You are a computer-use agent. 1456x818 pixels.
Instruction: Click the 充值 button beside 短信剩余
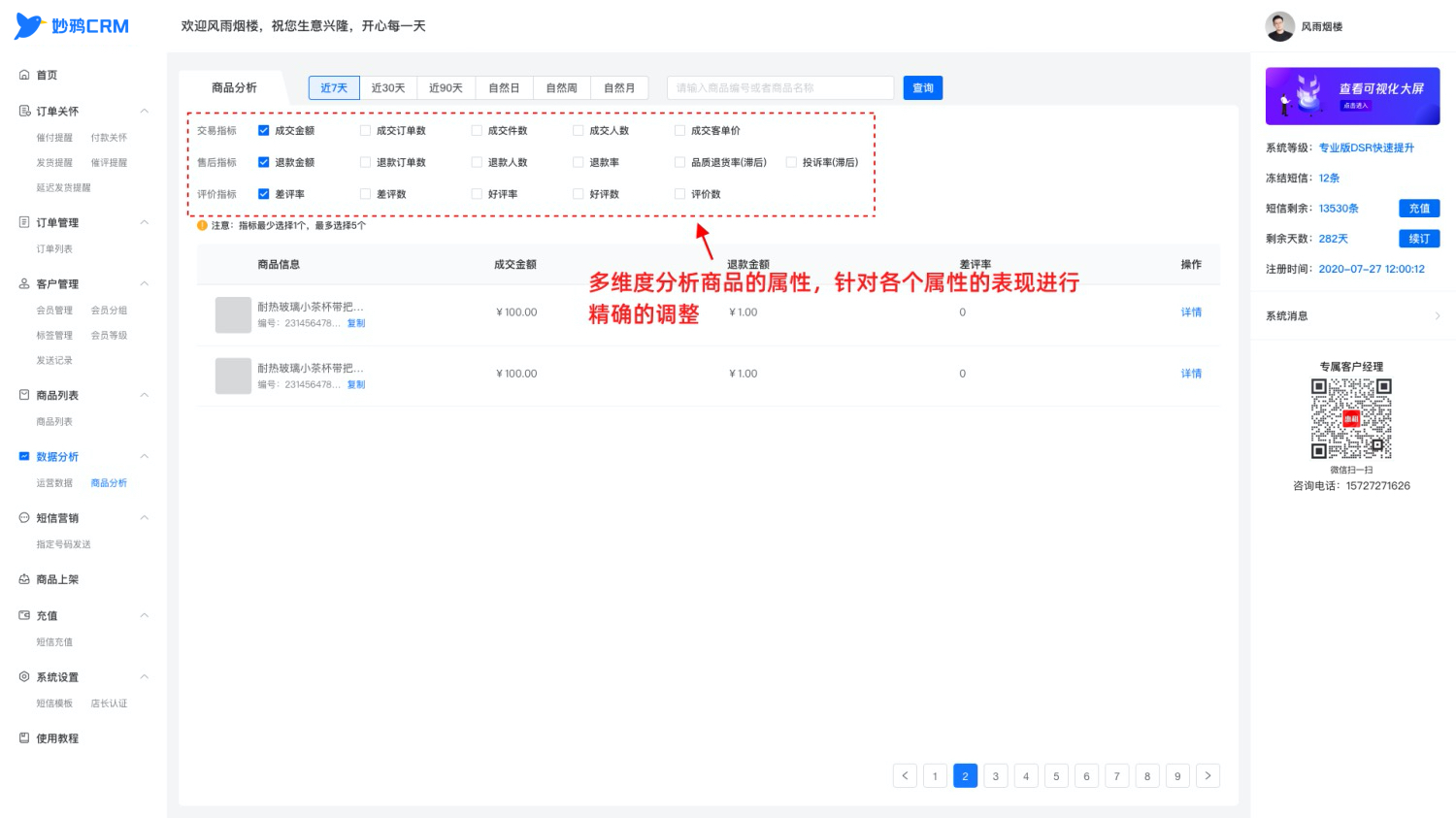(x=1419, y=208)
